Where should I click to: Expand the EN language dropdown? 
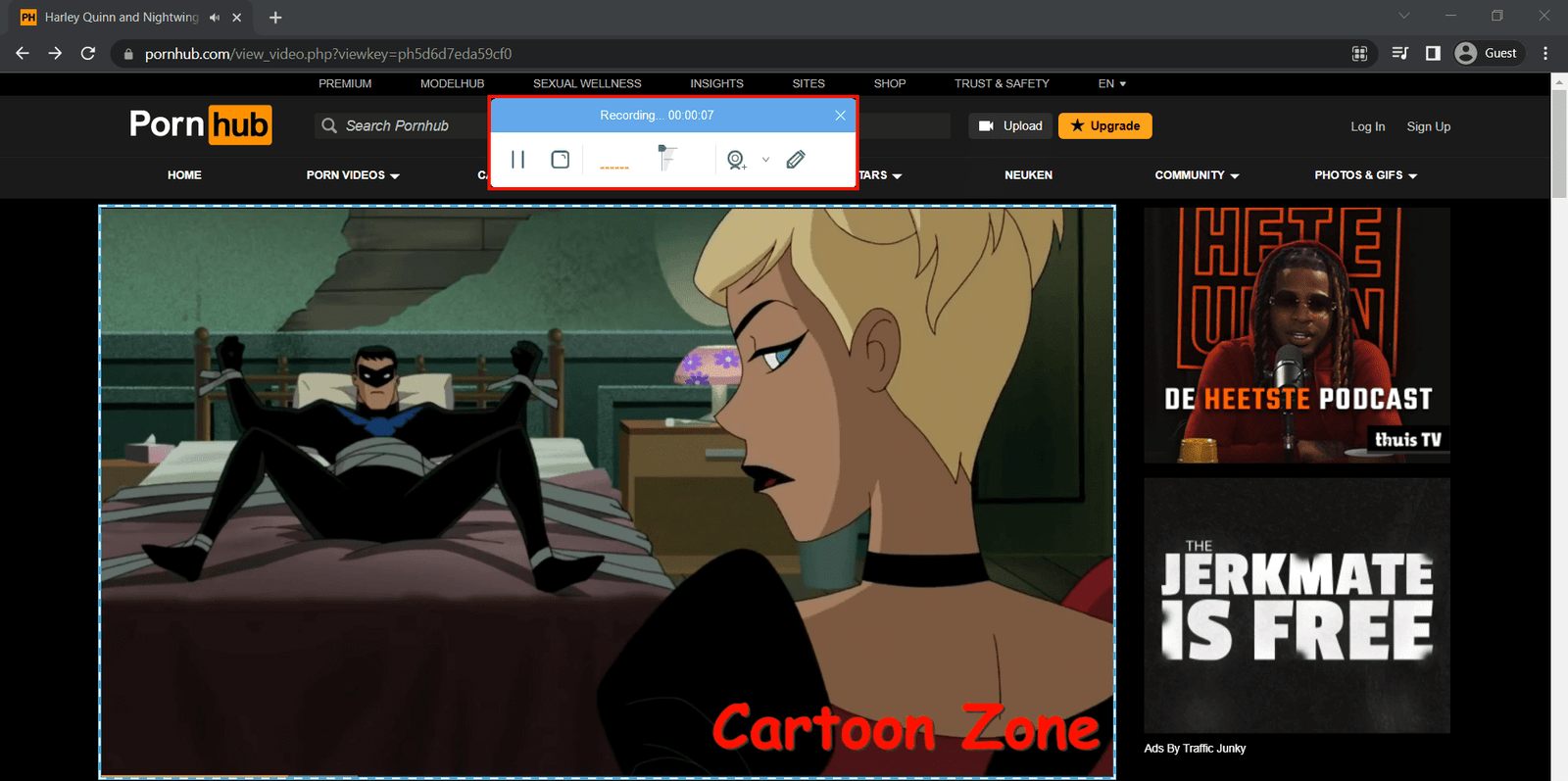(x=1111, y=83)
